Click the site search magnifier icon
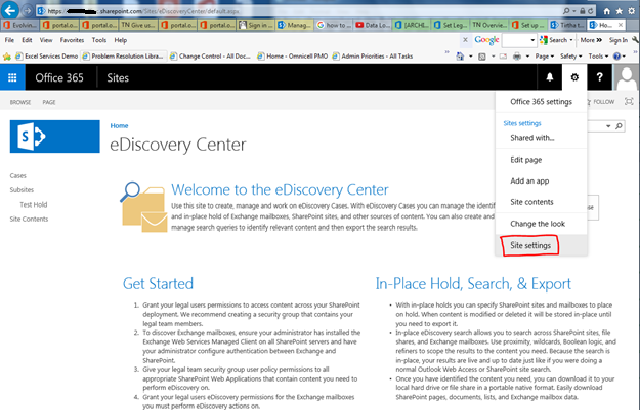640x410 pixels. pyautogui.click(x=619, y=126)
